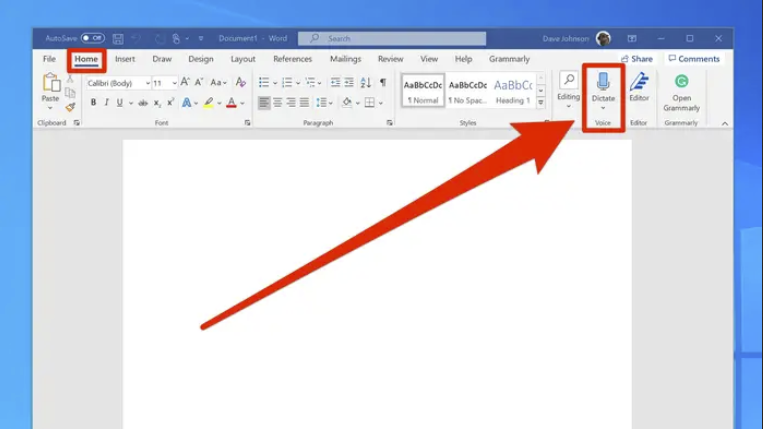763x429 pixels.
Task: Click the Justify alignment icon
Action: pos(305,103)
